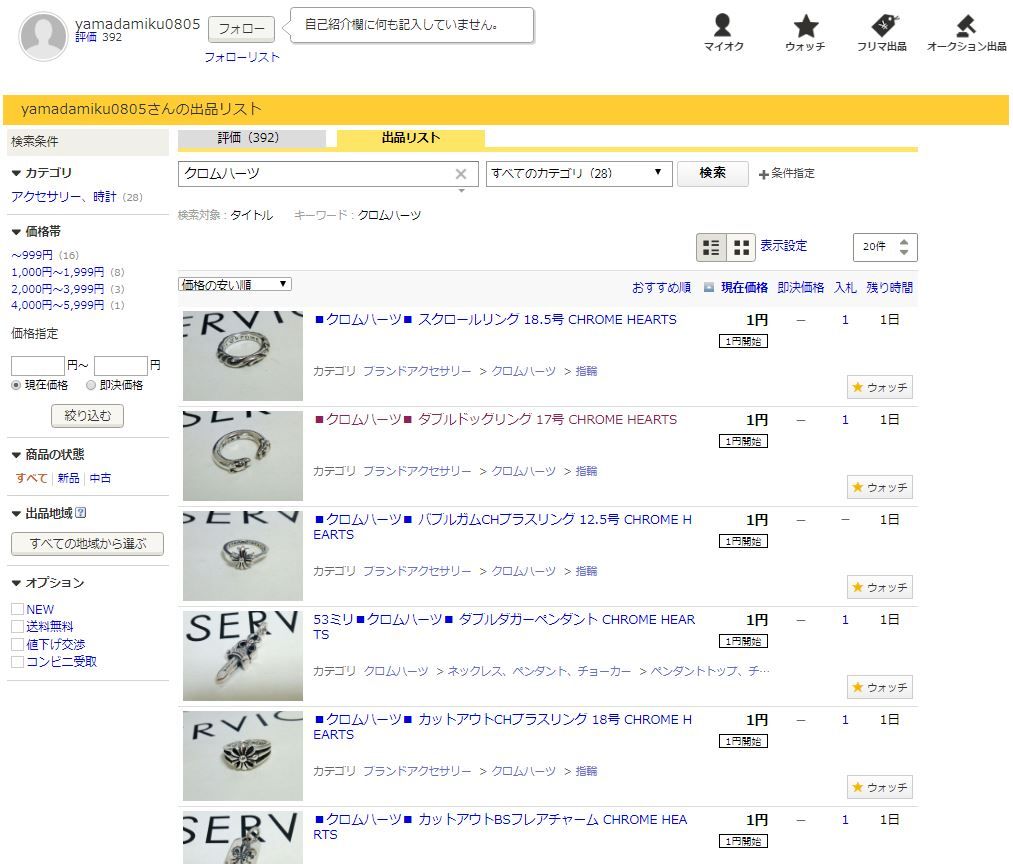Watch the カットアウトCHプラスリング 18号 item
The image size is (1013, 864).
click(879, 787)
